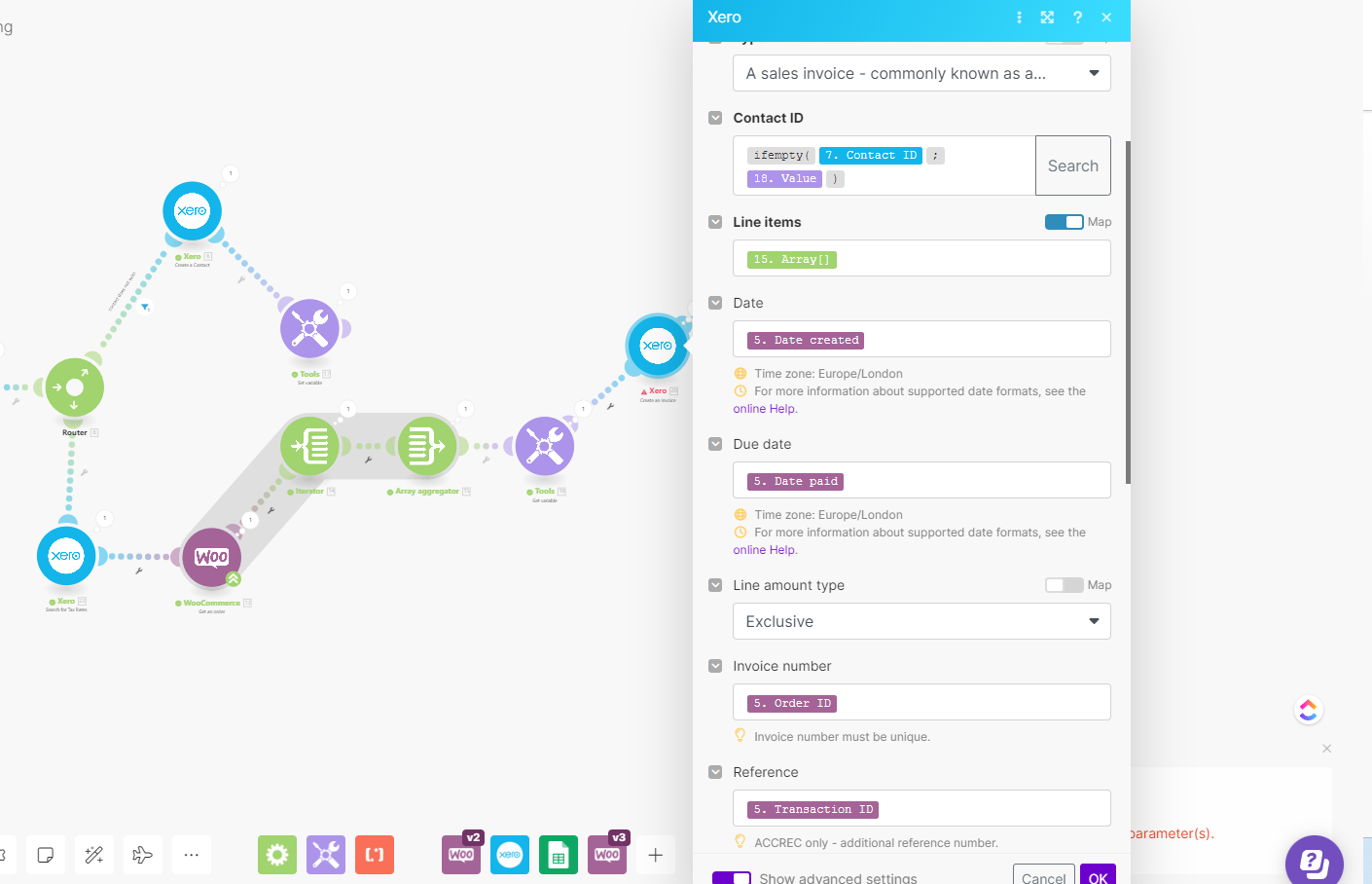This screenshot has height=884, width=1372.
Task: Select the Tools module after Array aggregator
Action: pyautogui.click(x=545, y=446)
